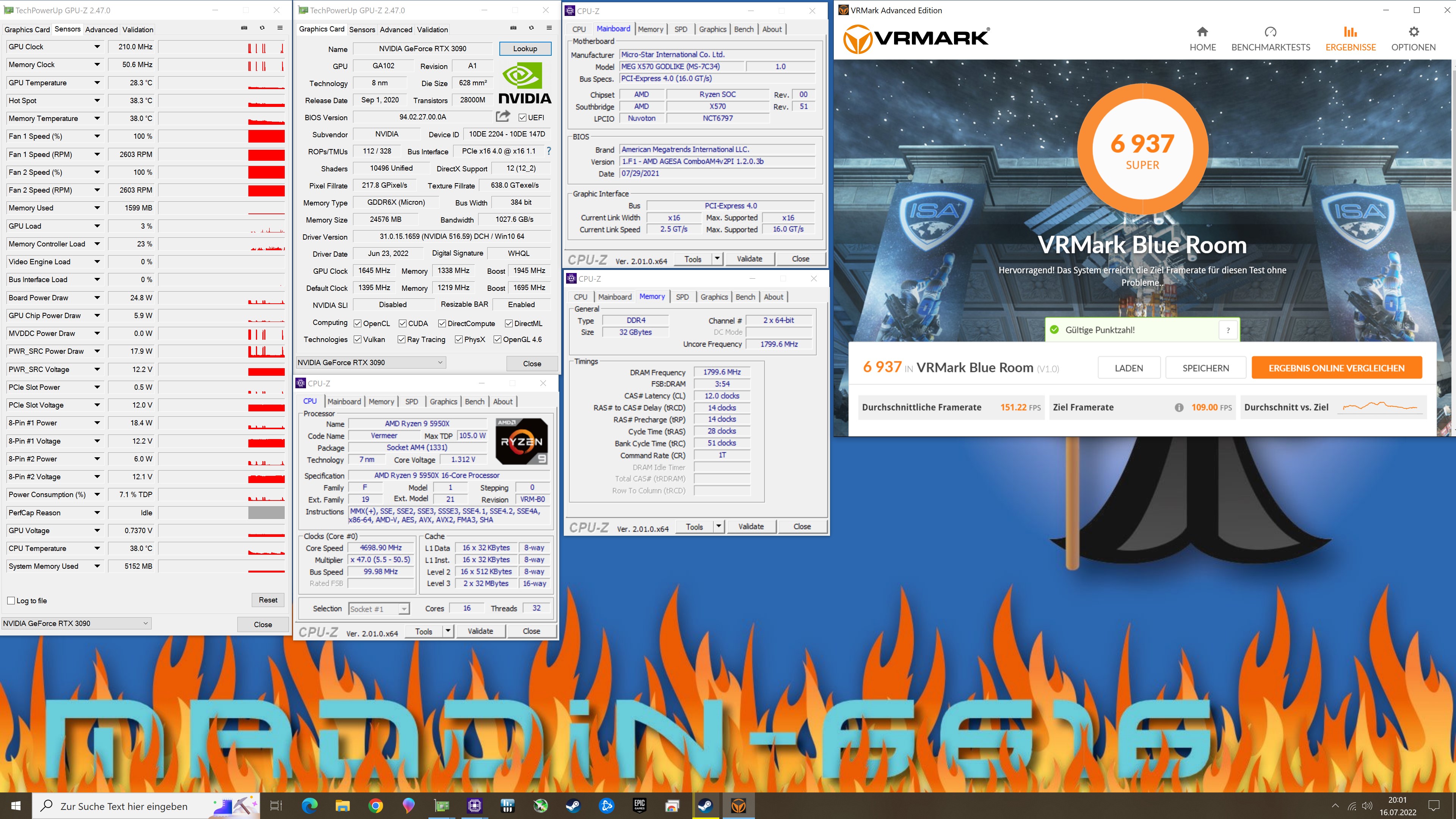Click the Gültige Punktzahl question mark button
The height and width of the screenshot is (819, 1456).
tap(1228, 330)
